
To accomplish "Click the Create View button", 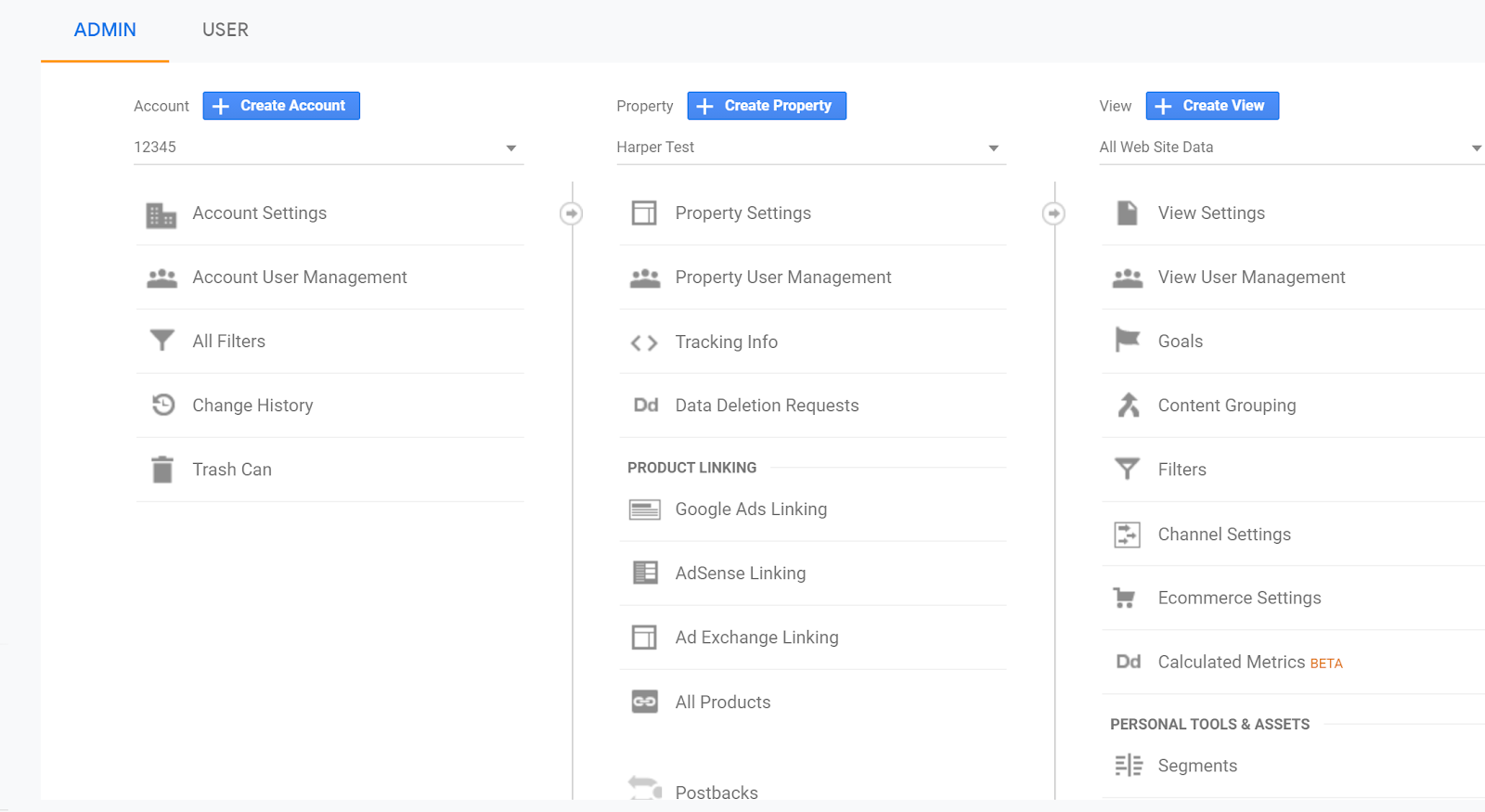I will pyautogui.click(x=1212, y=106).
